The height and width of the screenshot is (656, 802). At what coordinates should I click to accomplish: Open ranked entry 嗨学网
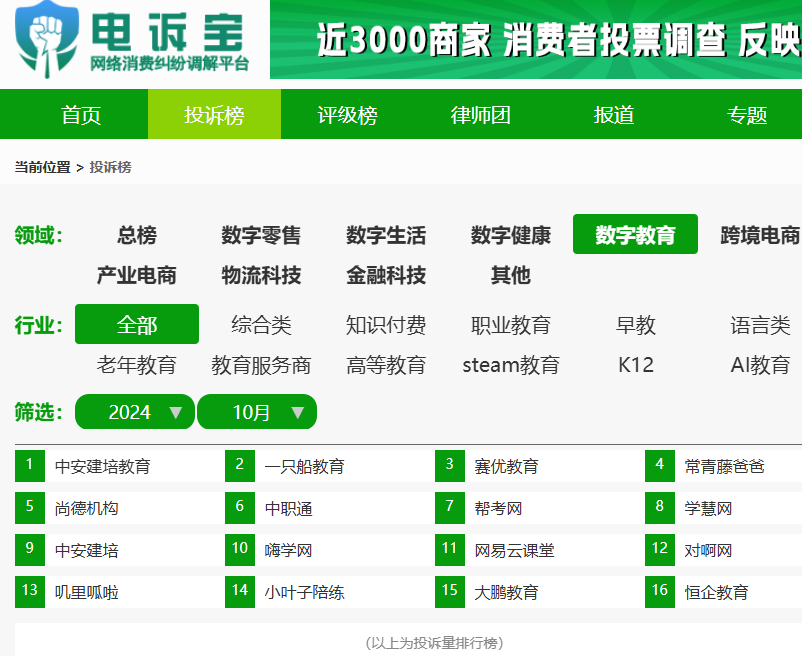[x=288, y=550]
